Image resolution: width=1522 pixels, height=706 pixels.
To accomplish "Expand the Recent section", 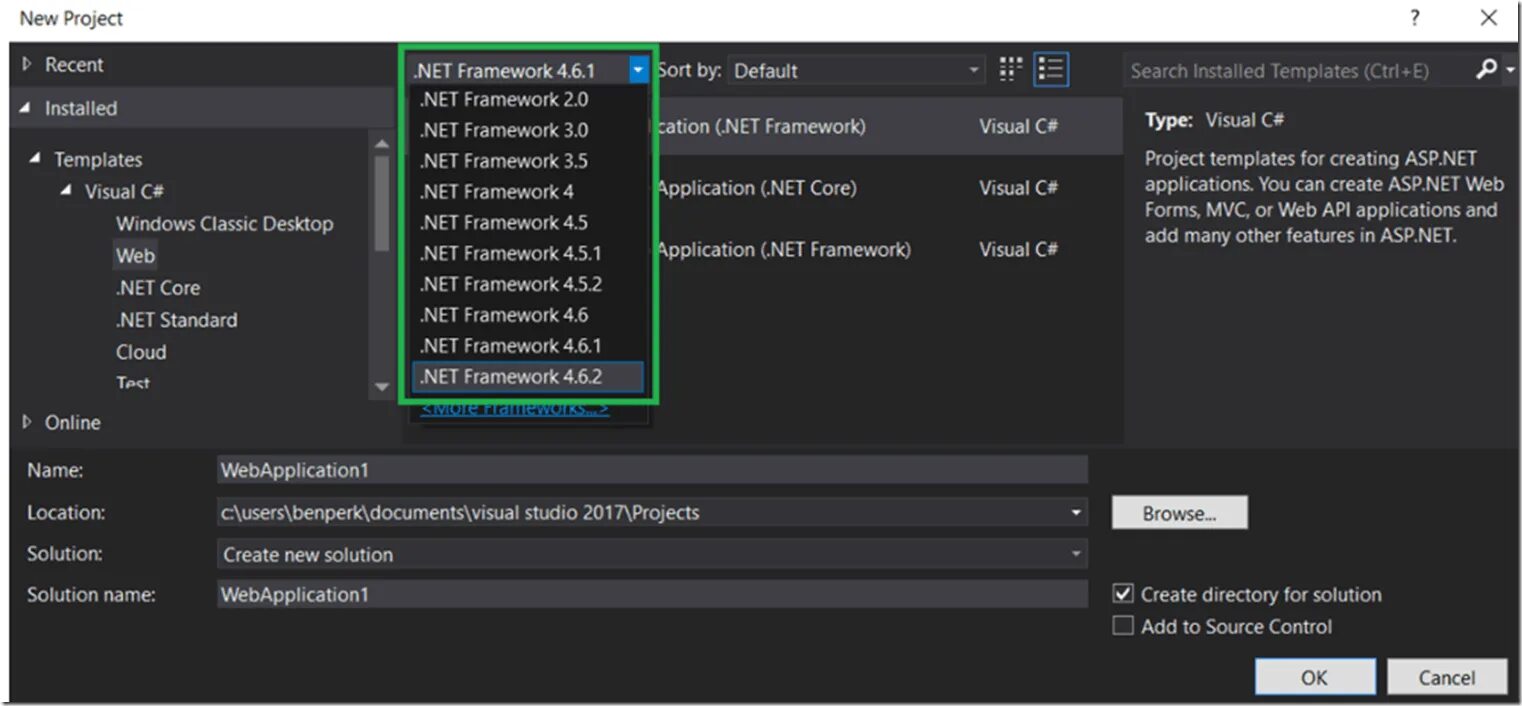I will click(x=27, y=64).
